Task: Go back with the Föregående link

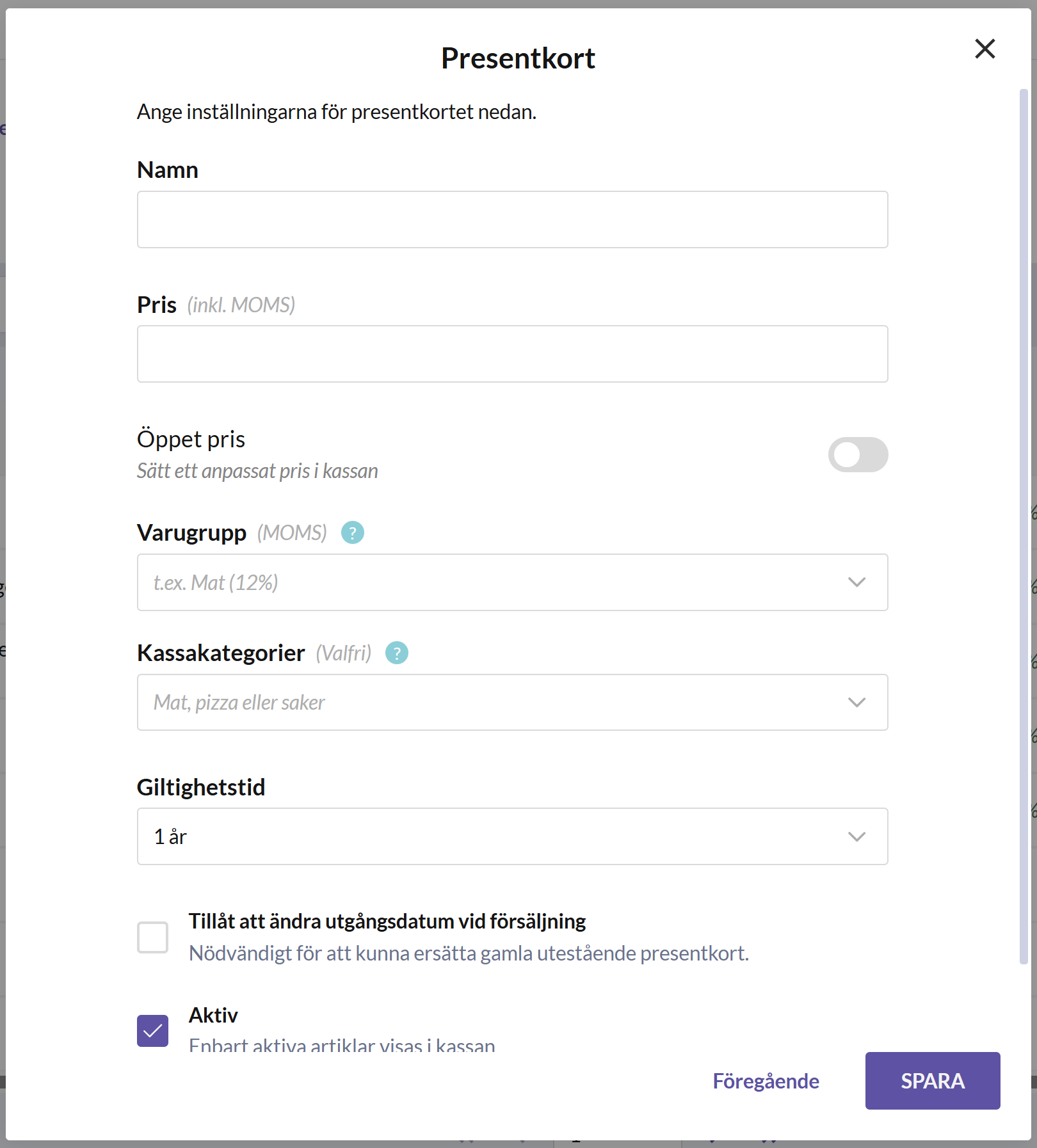Action: tap(766, 1081)
